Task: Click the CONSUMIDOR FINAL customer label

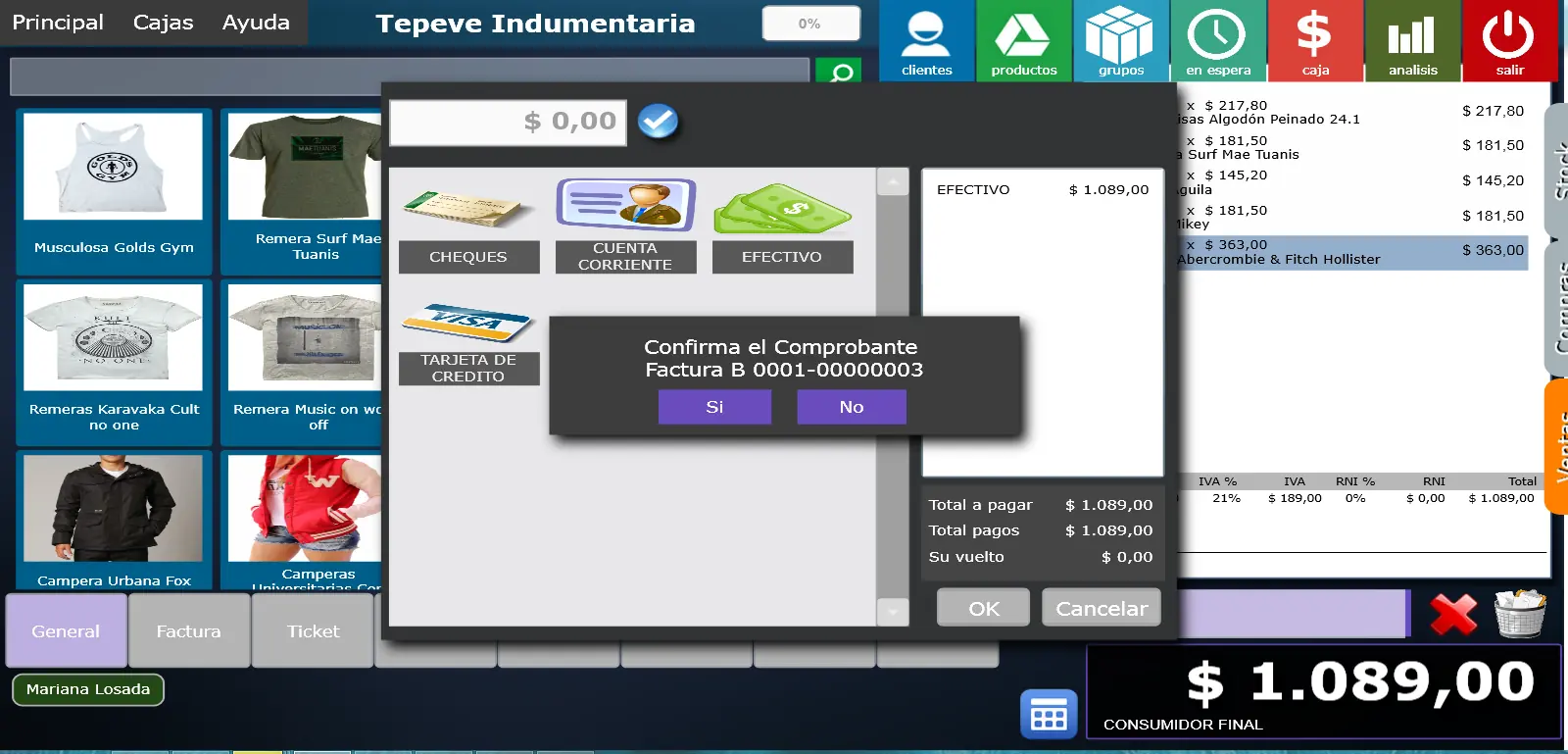Action: coord(1183,725)
